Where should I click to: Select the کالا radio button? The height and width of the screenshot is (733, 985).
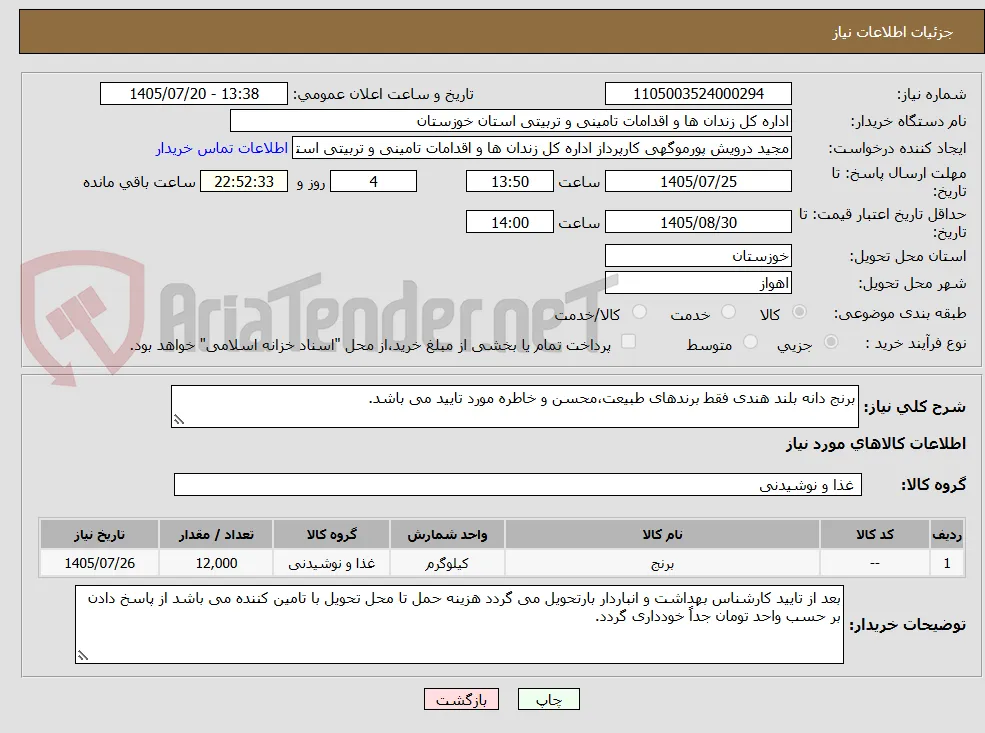[800, 312]
